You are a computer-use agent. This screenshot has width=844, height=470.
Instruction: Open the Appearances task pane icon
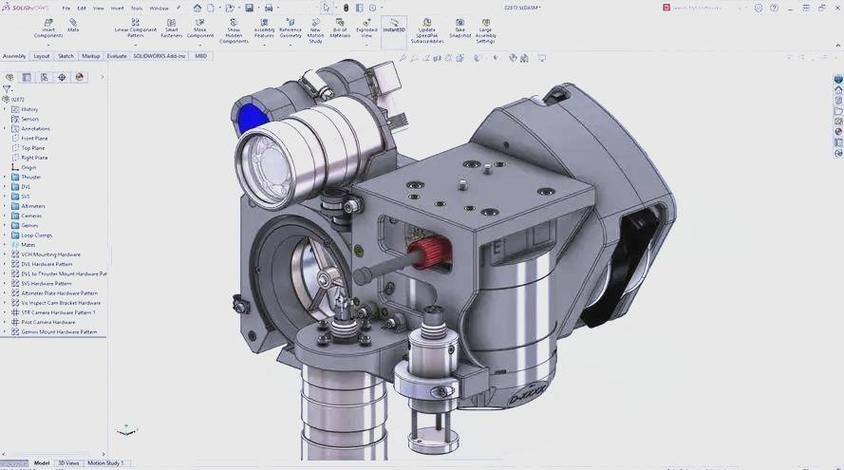click(838, 132)
